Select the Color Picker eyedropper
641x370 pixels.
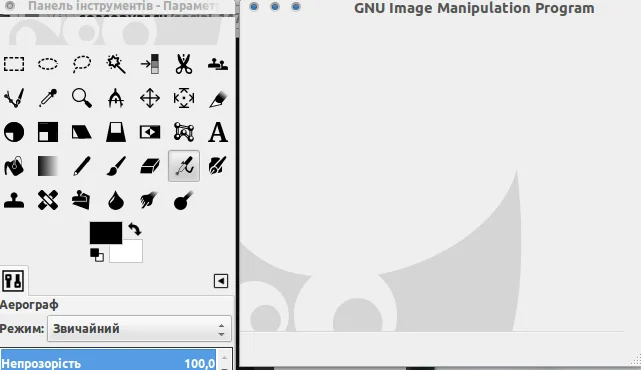pyautogui.click(x=48, y=98)
